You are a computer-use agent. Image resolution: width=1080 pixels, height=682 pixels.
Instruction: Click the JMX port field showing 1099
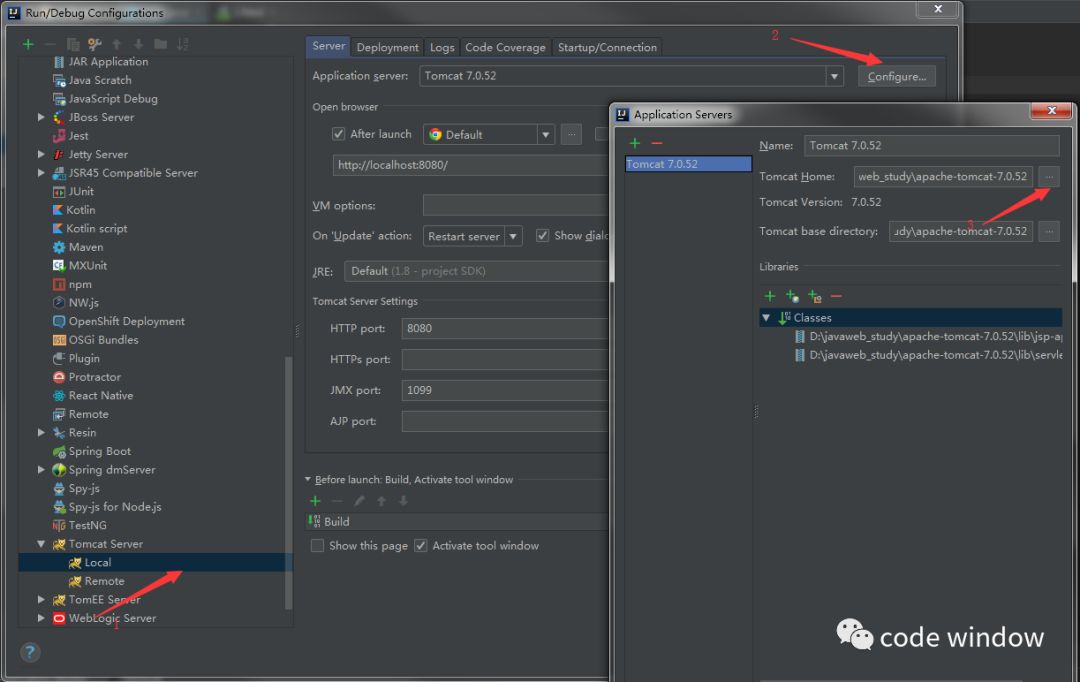point(505,390)
